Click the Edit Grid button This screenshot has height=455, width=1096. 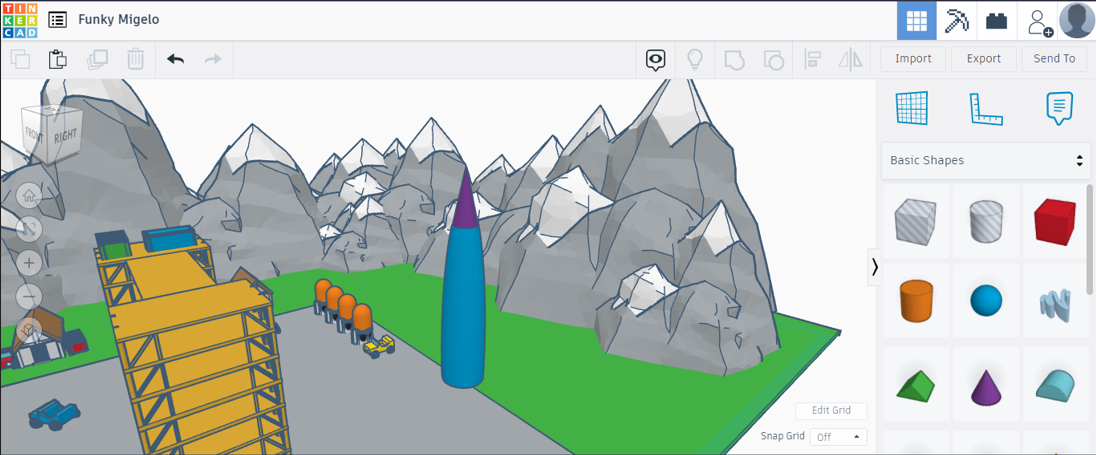click(x=831, y=410)
